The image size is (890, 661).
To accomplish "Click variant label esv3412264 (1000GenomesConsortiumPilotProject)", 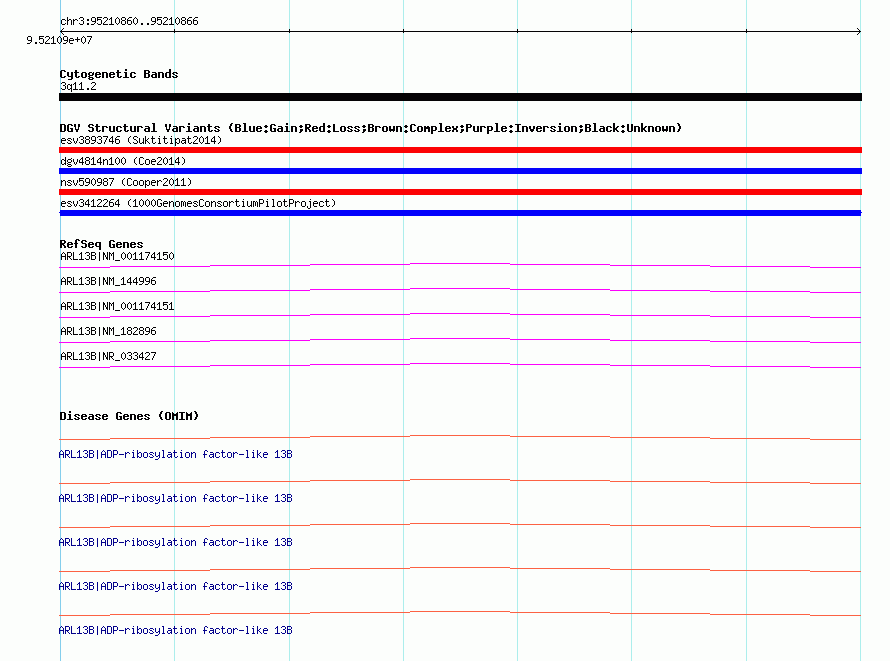I will point(198,203).
